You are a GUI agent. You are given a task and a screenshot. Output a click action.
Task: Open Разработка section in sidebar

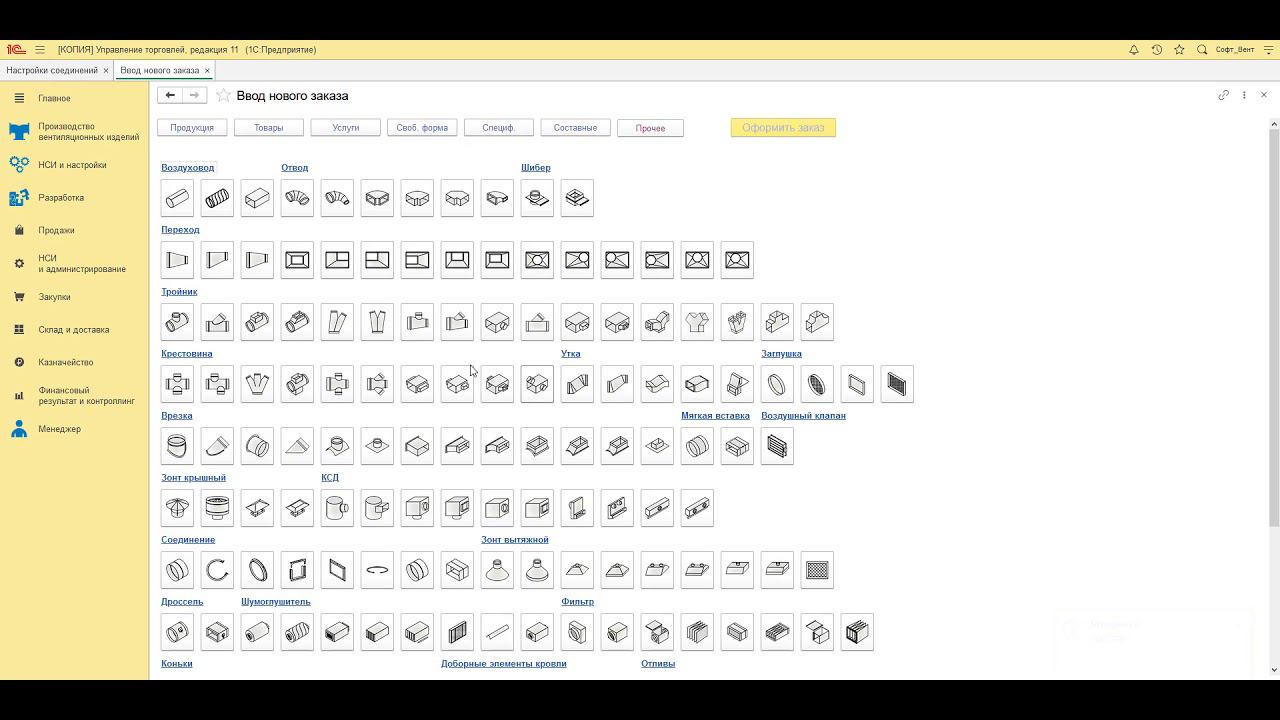pyautogui.click(x=61, y=198)
